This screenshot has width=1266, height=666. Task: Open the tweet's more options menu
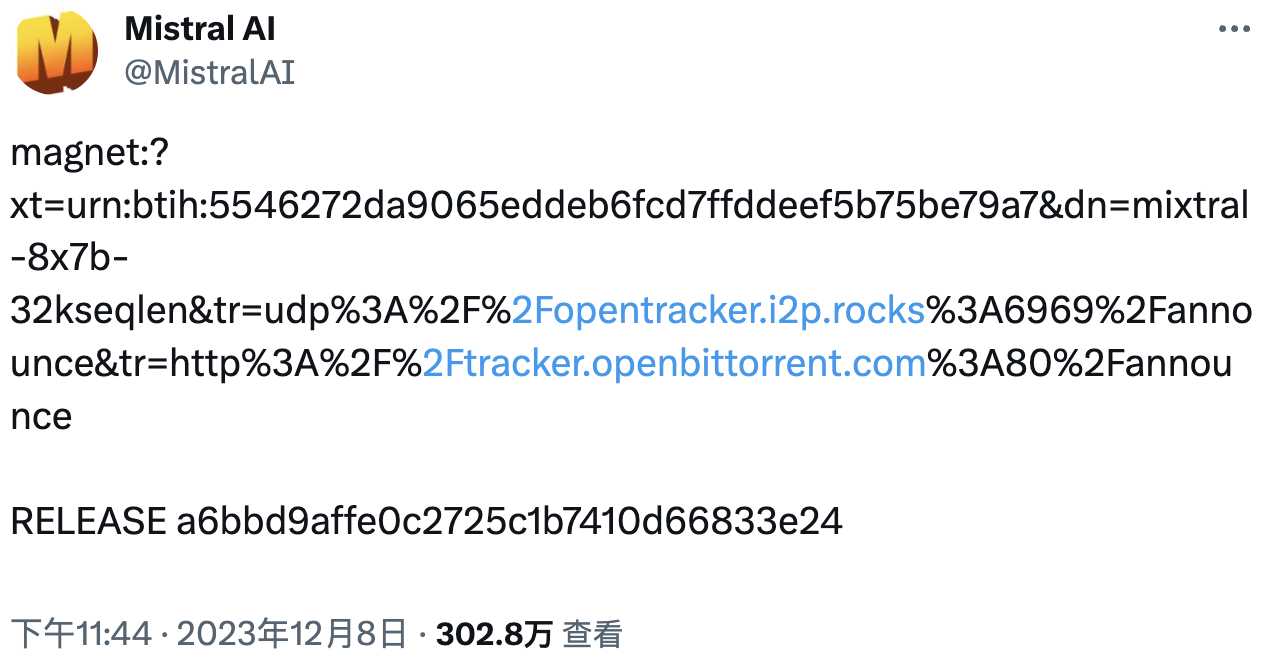click(1233, 30)
